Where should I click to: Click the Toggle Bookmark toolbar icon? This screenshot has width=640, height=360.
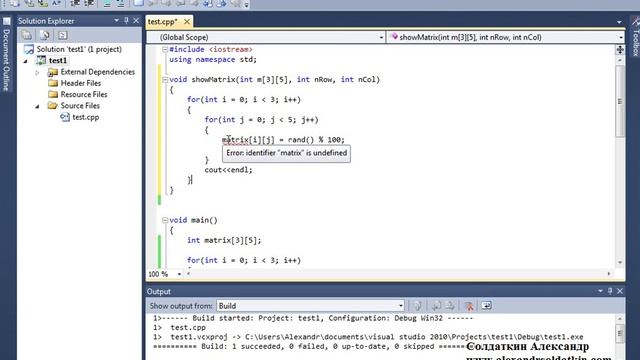pyautogui.click(x=139, y=3)
